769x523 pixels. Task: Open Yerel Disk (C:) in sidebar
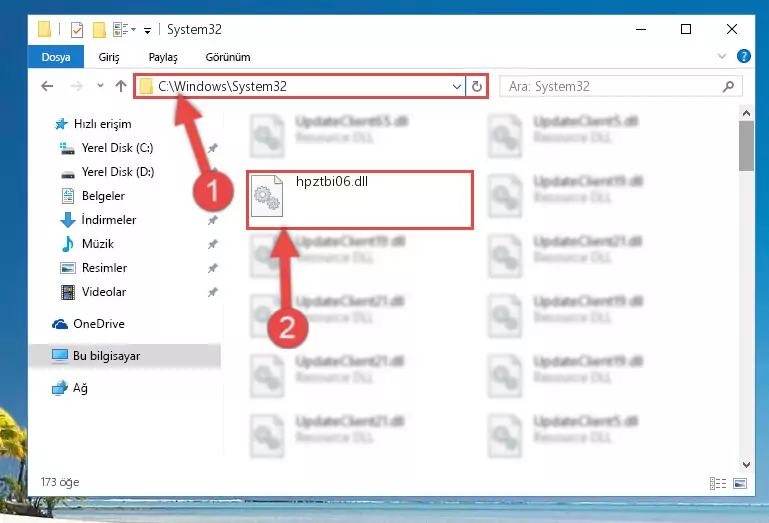117,148
